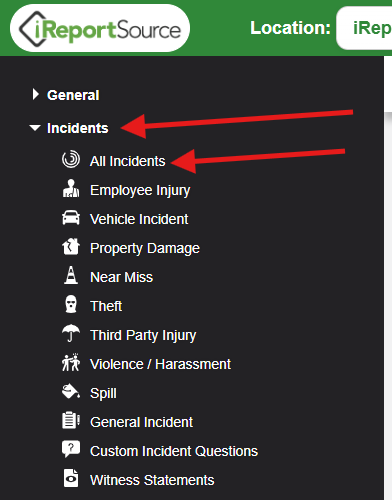Expand the General section arrow

click(35, 94)
